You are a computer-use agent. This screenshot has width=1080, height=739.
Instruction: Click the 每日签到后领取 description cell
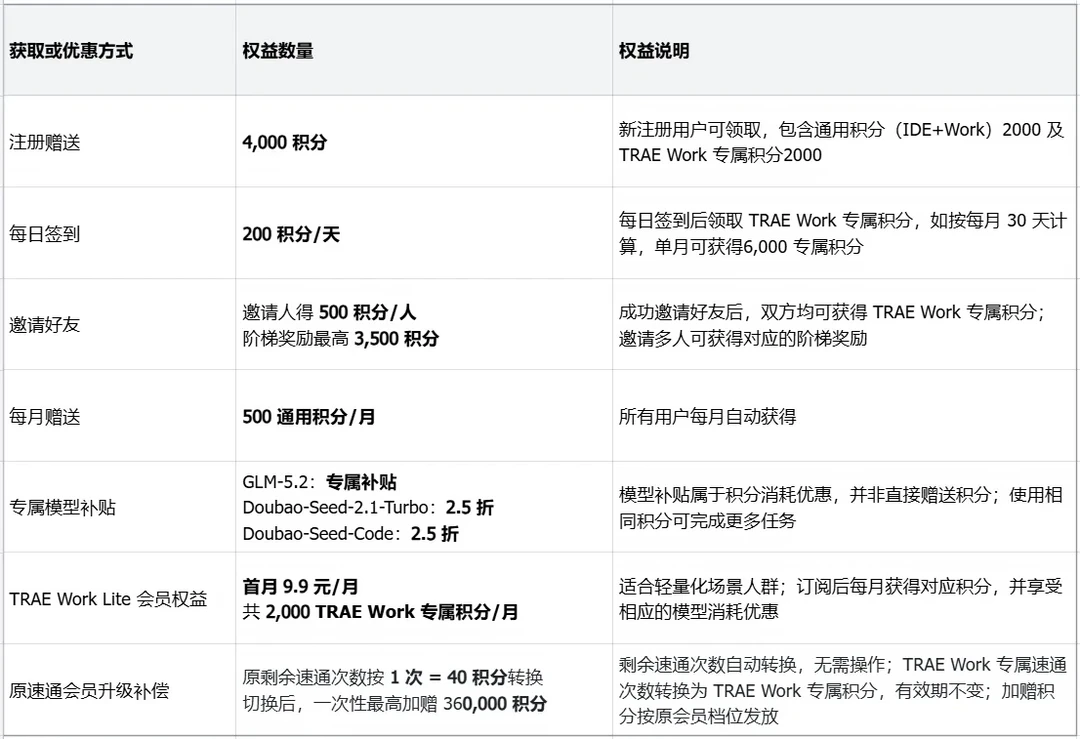842,233
